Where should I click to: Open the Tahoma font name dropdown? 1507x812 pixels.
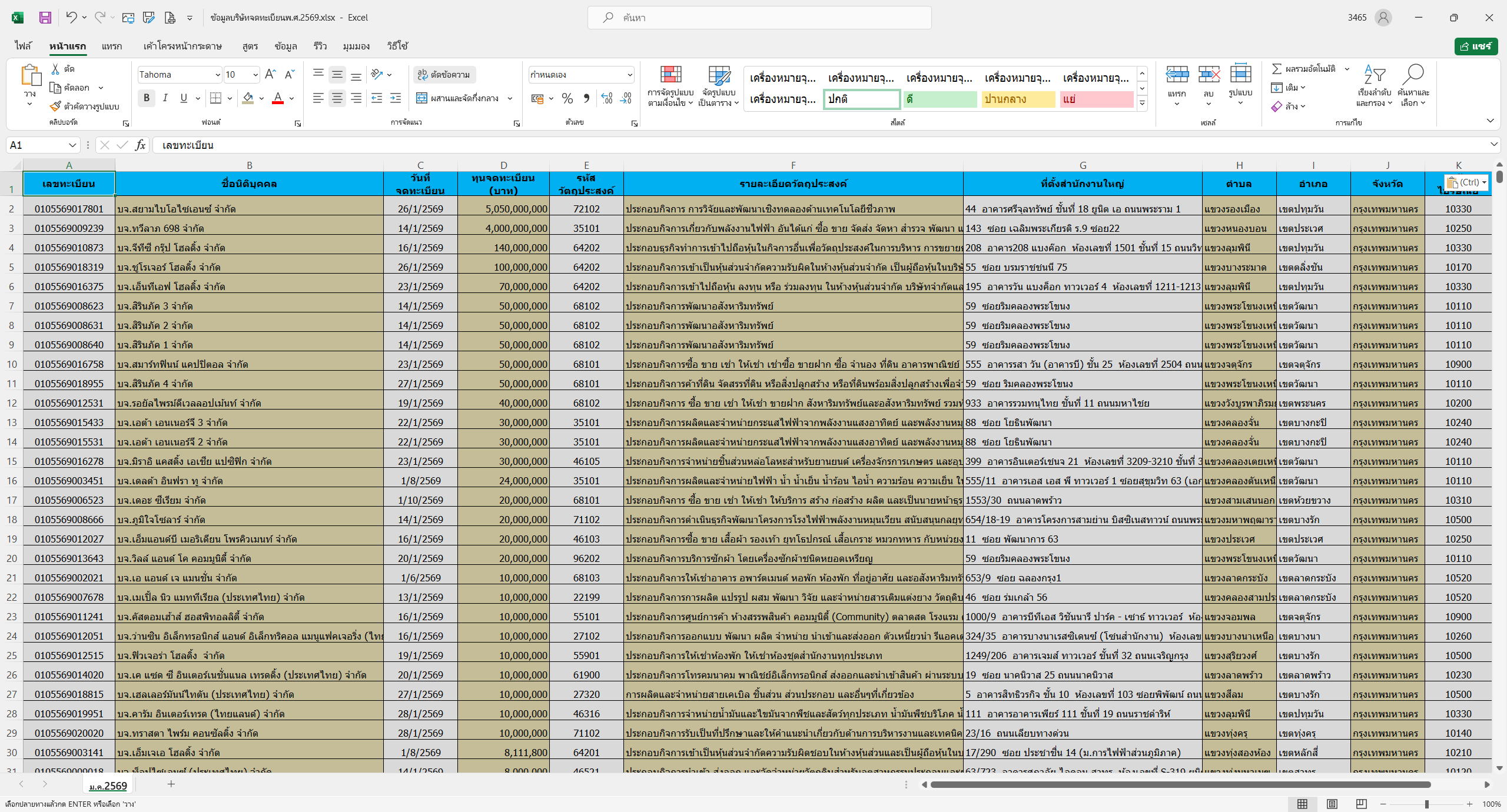[x=217, y=75]
